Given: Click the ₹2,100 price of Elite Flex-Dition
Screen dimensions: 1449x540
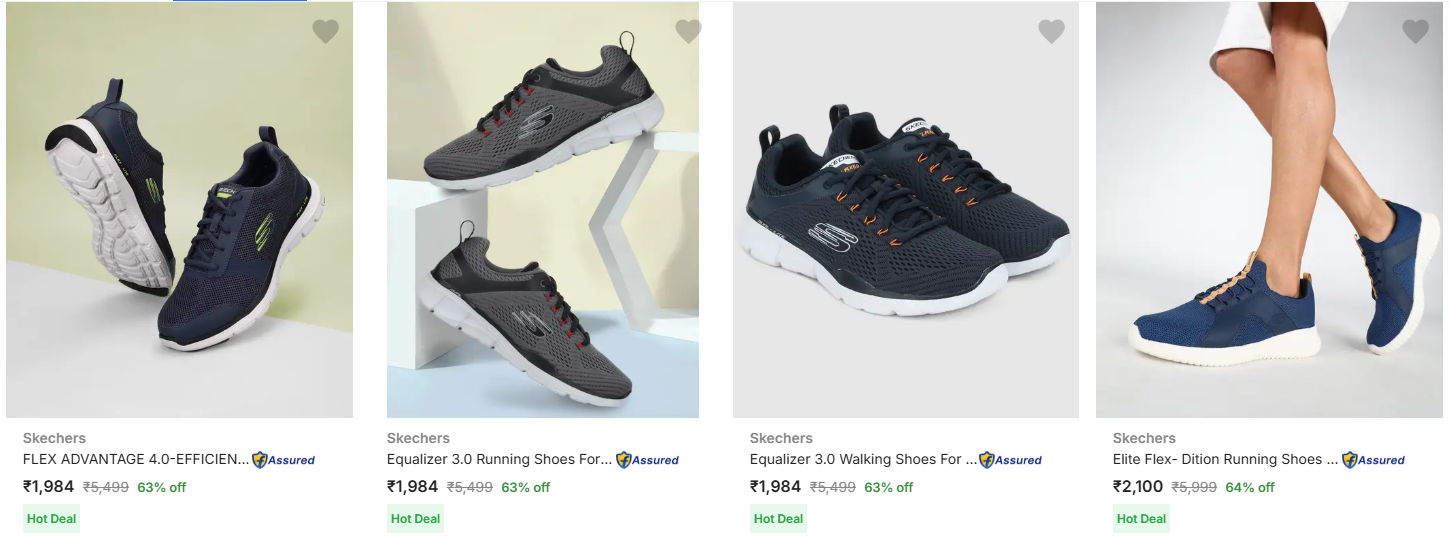Looking at the screenshot, I should (1138, 487).
